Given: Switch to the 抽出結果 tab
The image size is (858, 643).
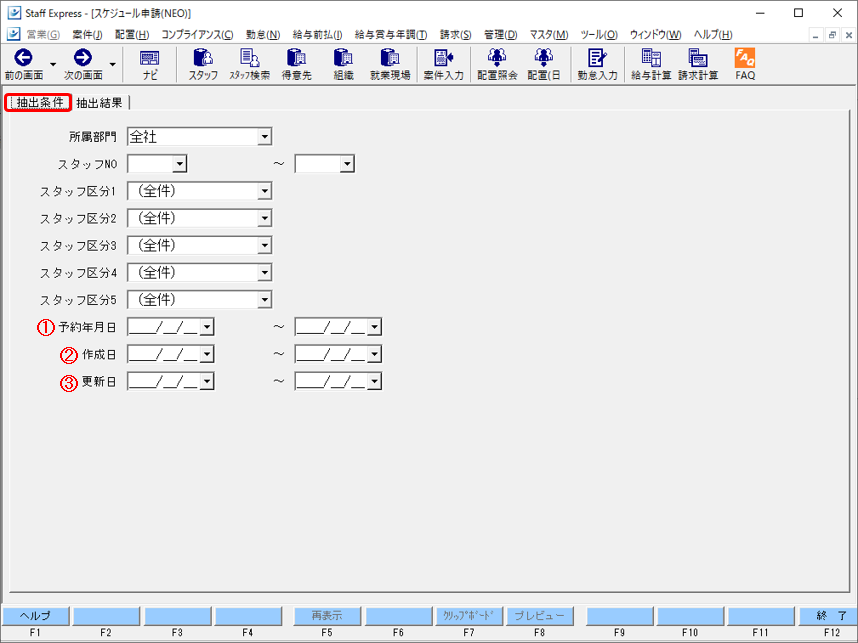Looking at the screenshot, I should click(100, 103).
